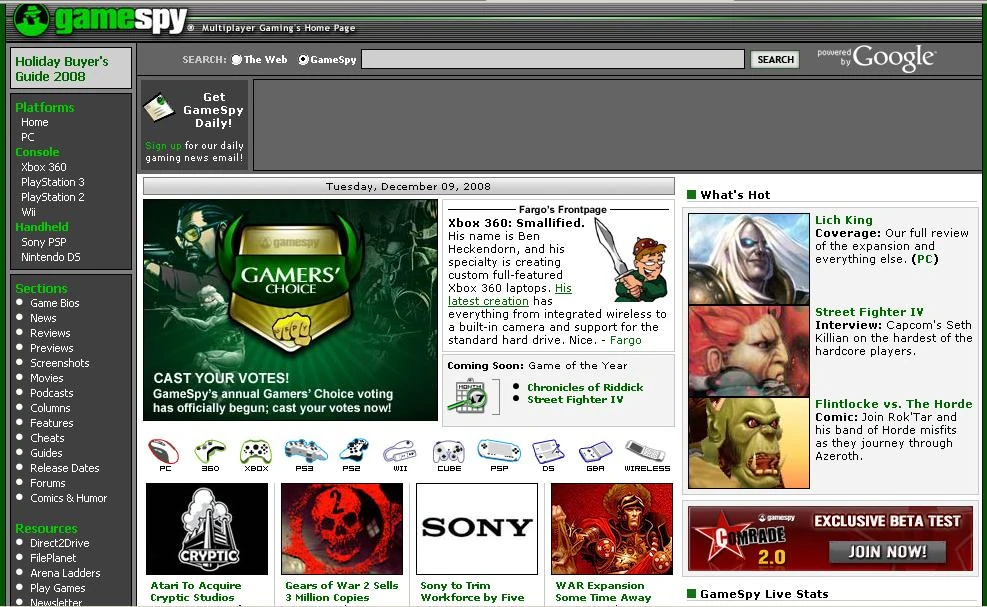Viewport: 987px width, 607px height.
Task: Click the 'JOIN NOW' beta test button
Action: (886, 550)
